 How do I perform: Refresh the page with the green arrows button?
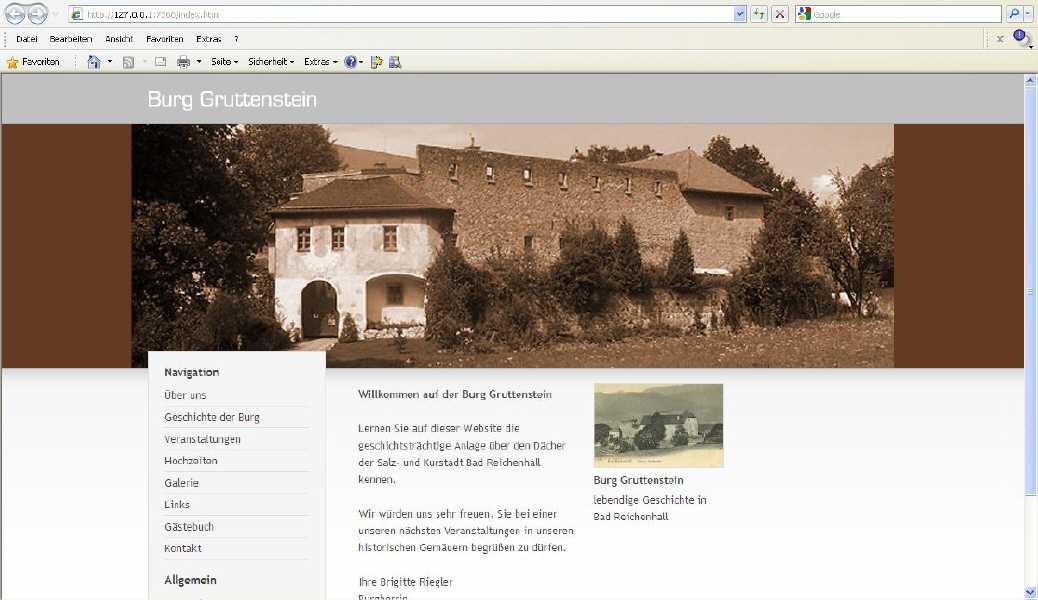pos(759,14)
